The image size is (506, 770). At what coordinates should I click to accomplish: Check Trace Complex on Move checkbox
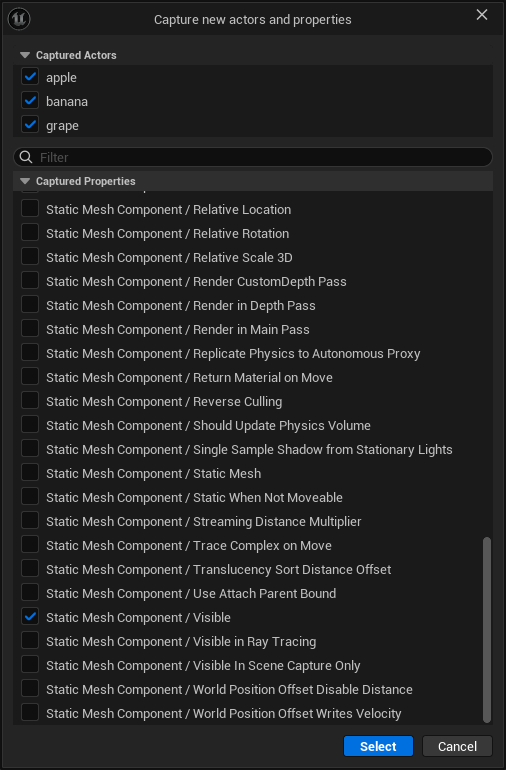30,545
